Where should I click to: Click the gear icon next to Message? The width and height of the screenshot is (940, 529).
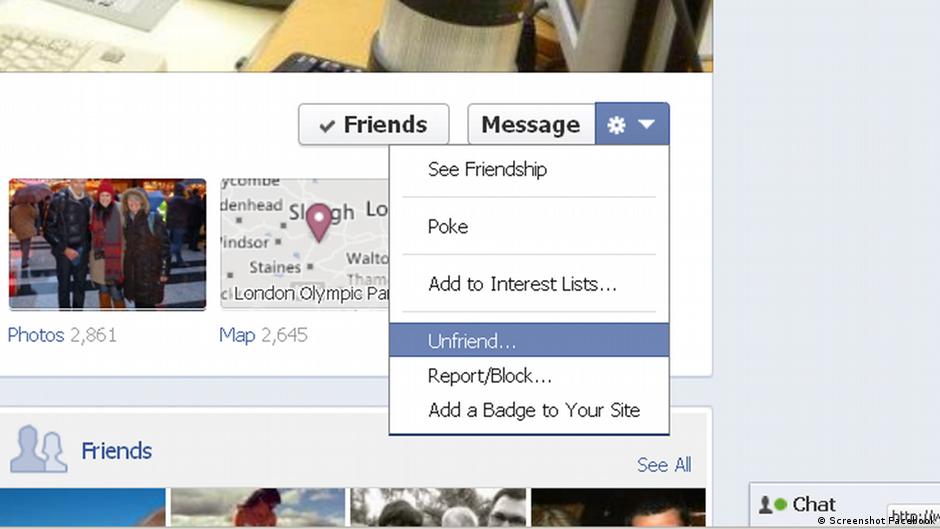616,125
